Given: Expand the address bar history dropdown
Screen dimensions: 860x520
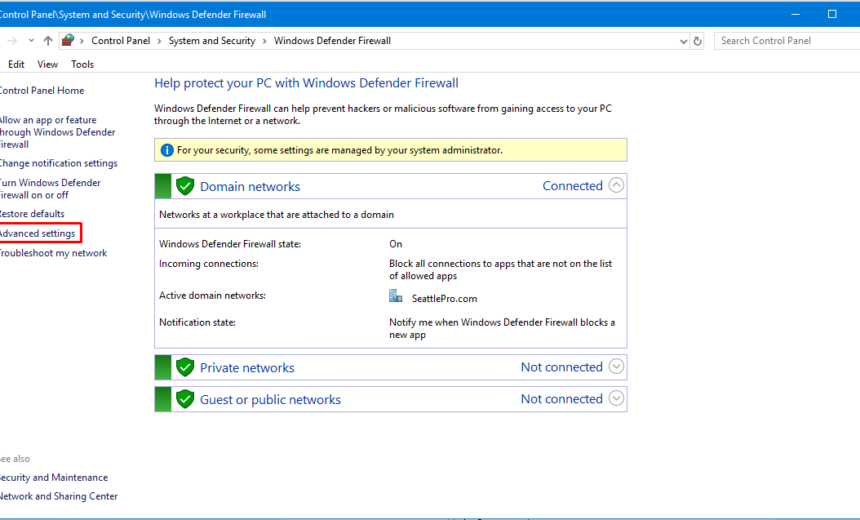Looking at the screenshot, I should [683, 41].
